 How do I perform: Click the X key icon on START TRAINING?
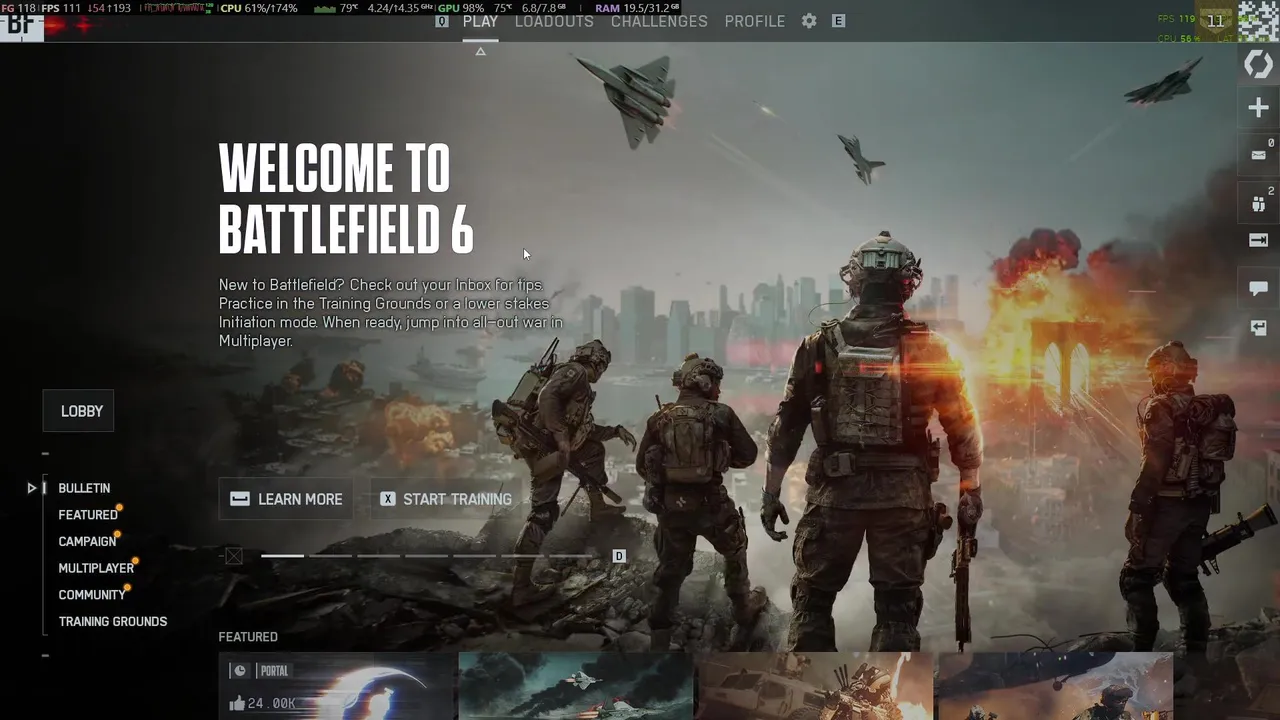click(x=387, y=499)
